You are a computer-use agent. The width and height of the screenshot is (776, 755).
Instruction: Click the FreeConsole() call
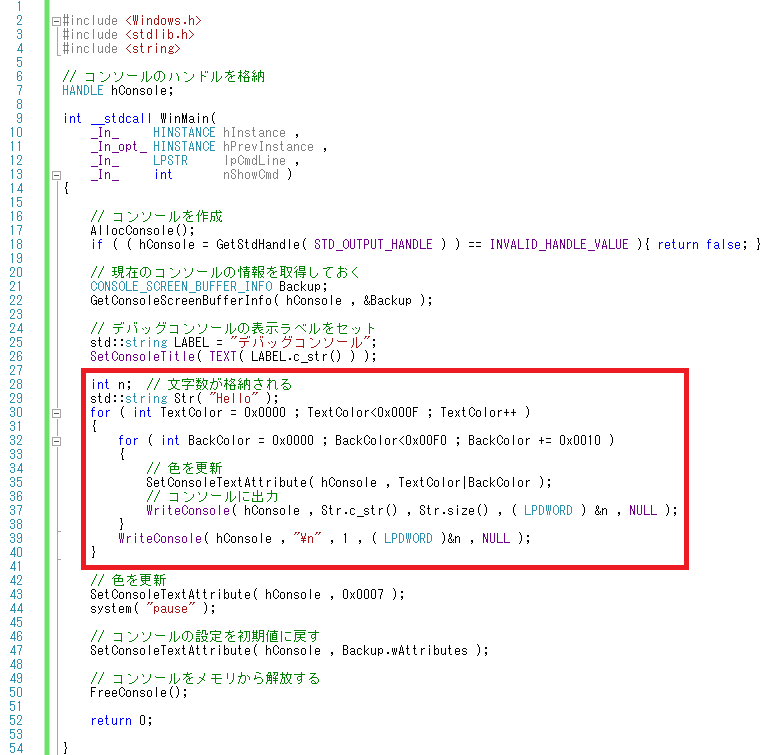click(139, 692)
